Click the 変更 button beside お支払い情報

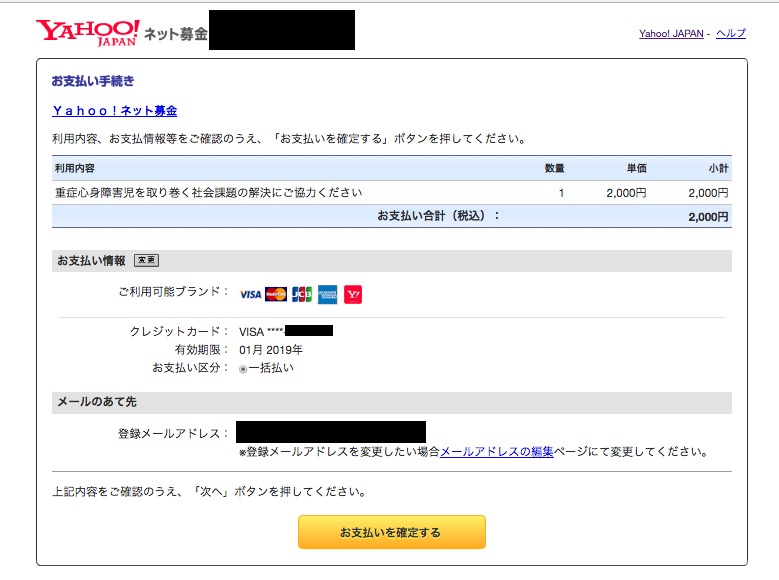click(147, 260)
